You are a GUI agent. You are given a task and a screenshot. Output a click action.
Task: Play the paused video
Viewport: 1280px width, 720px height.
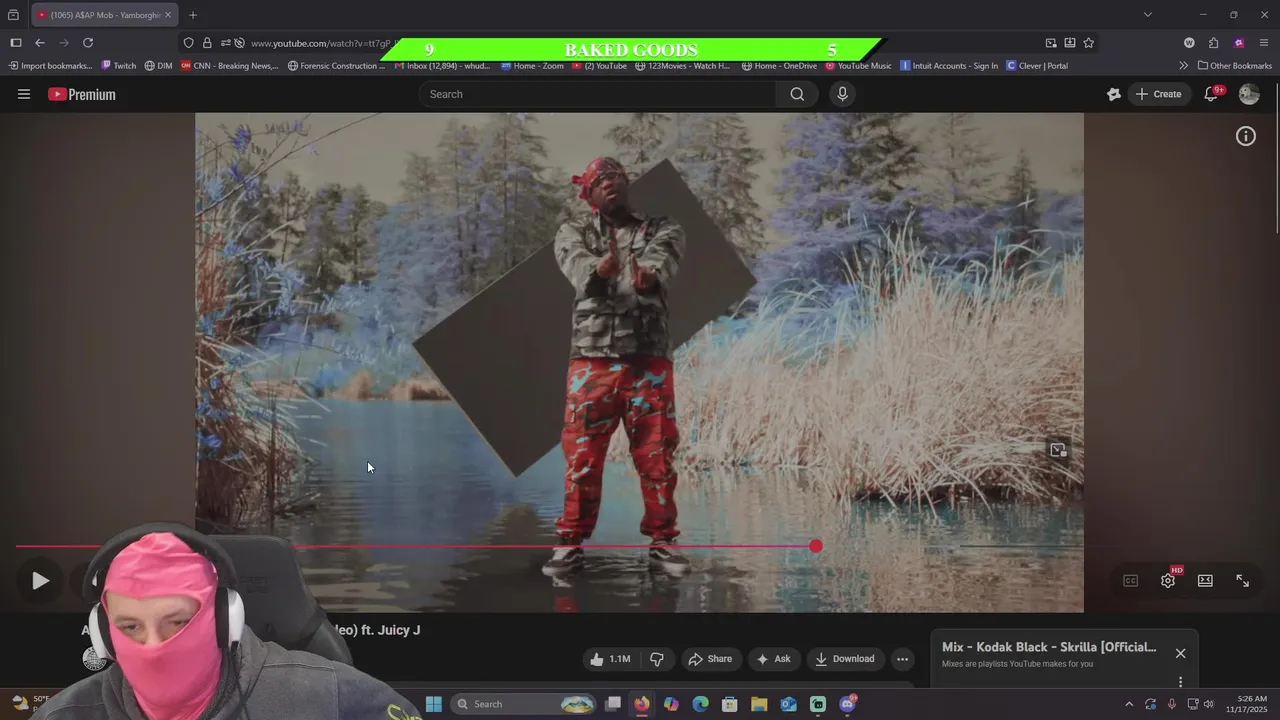point(40,581)
